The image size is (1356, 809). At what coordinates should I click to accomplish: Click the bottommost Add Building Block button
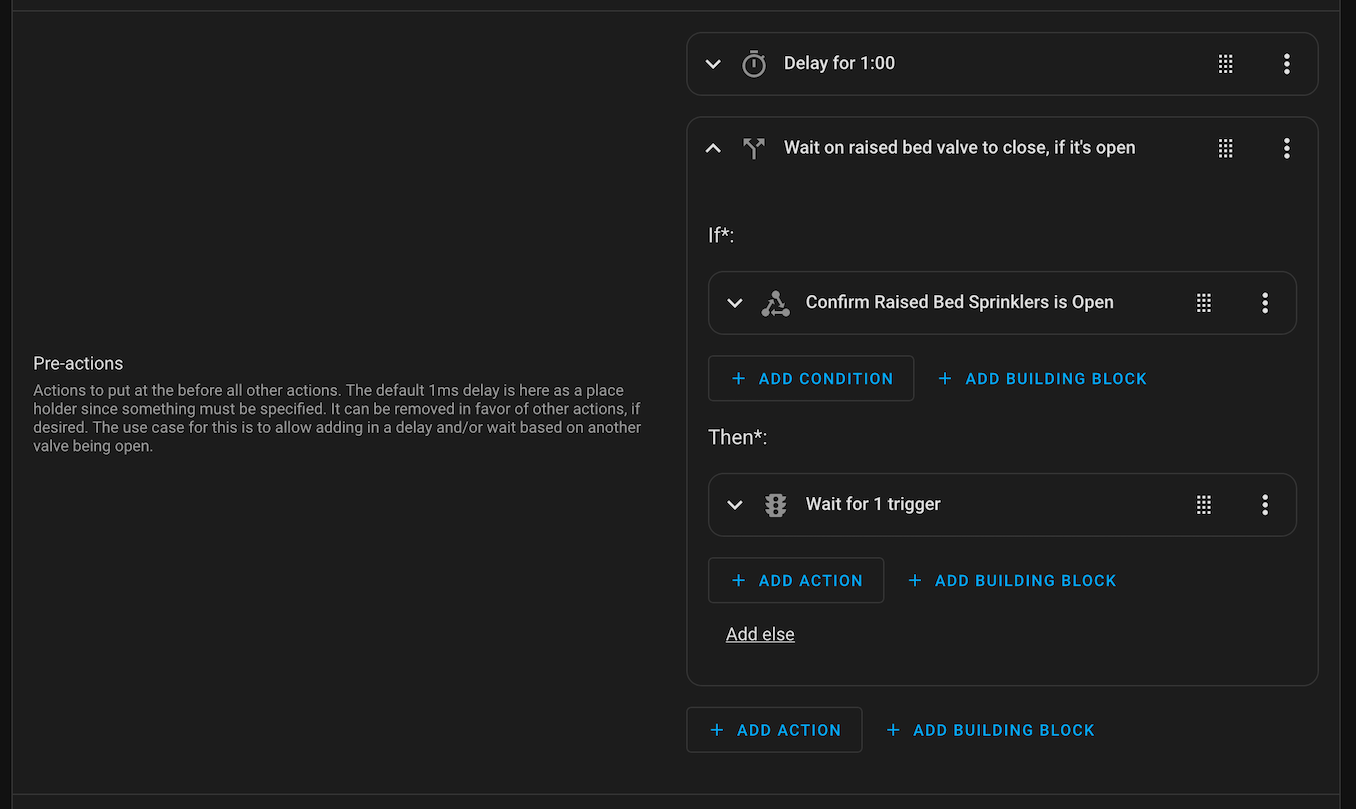pos(990,731)
